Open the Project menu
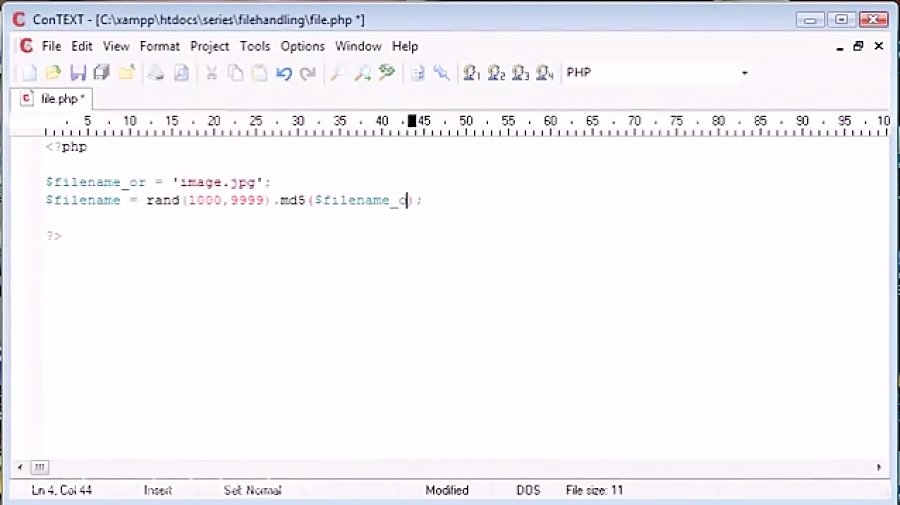Viewport: 900px width, 505px height. tap(210, 46)
